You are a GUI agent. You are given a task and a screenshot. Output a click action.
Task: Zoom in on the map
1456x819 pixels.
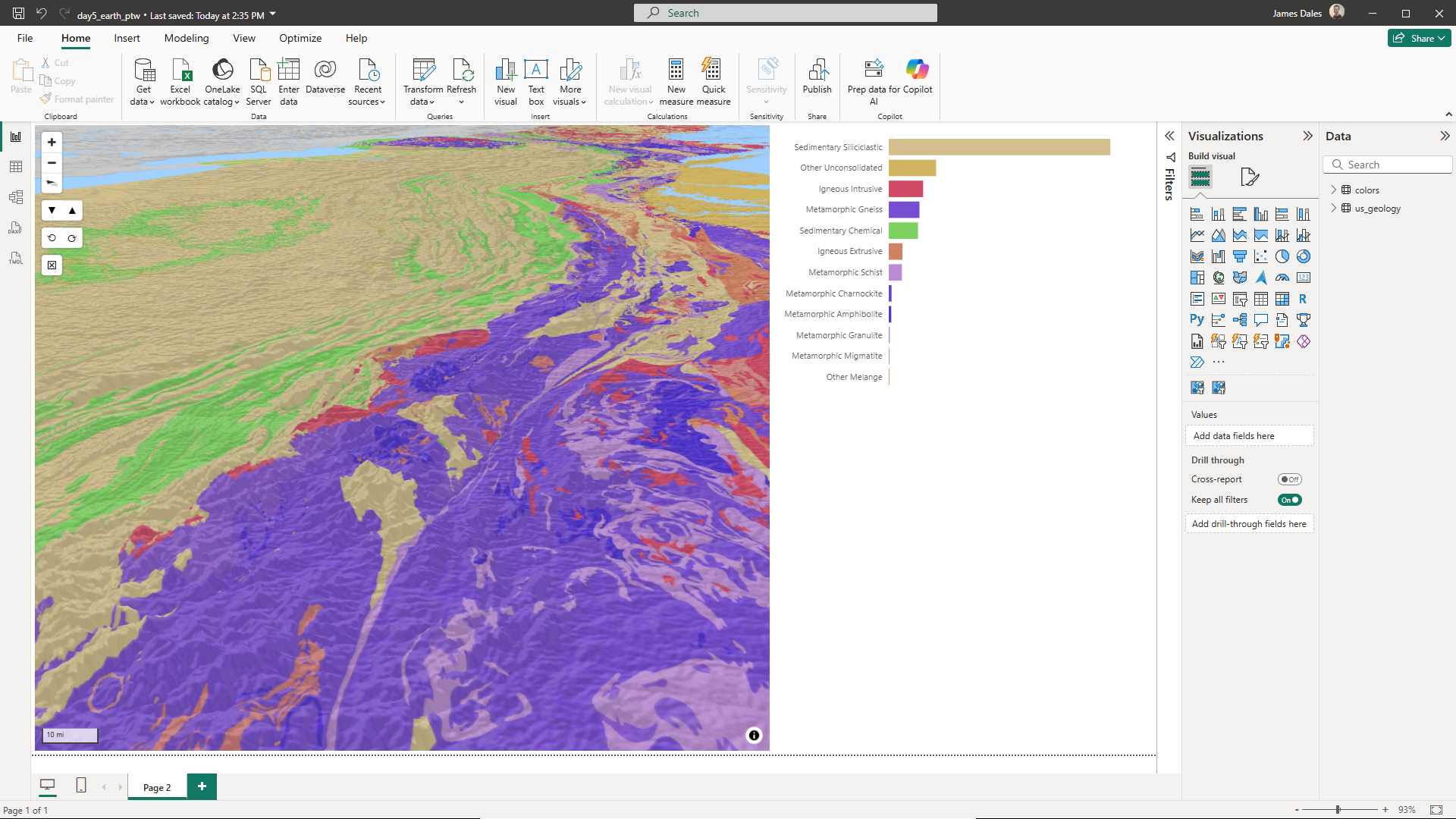click(x=52, y=143)
